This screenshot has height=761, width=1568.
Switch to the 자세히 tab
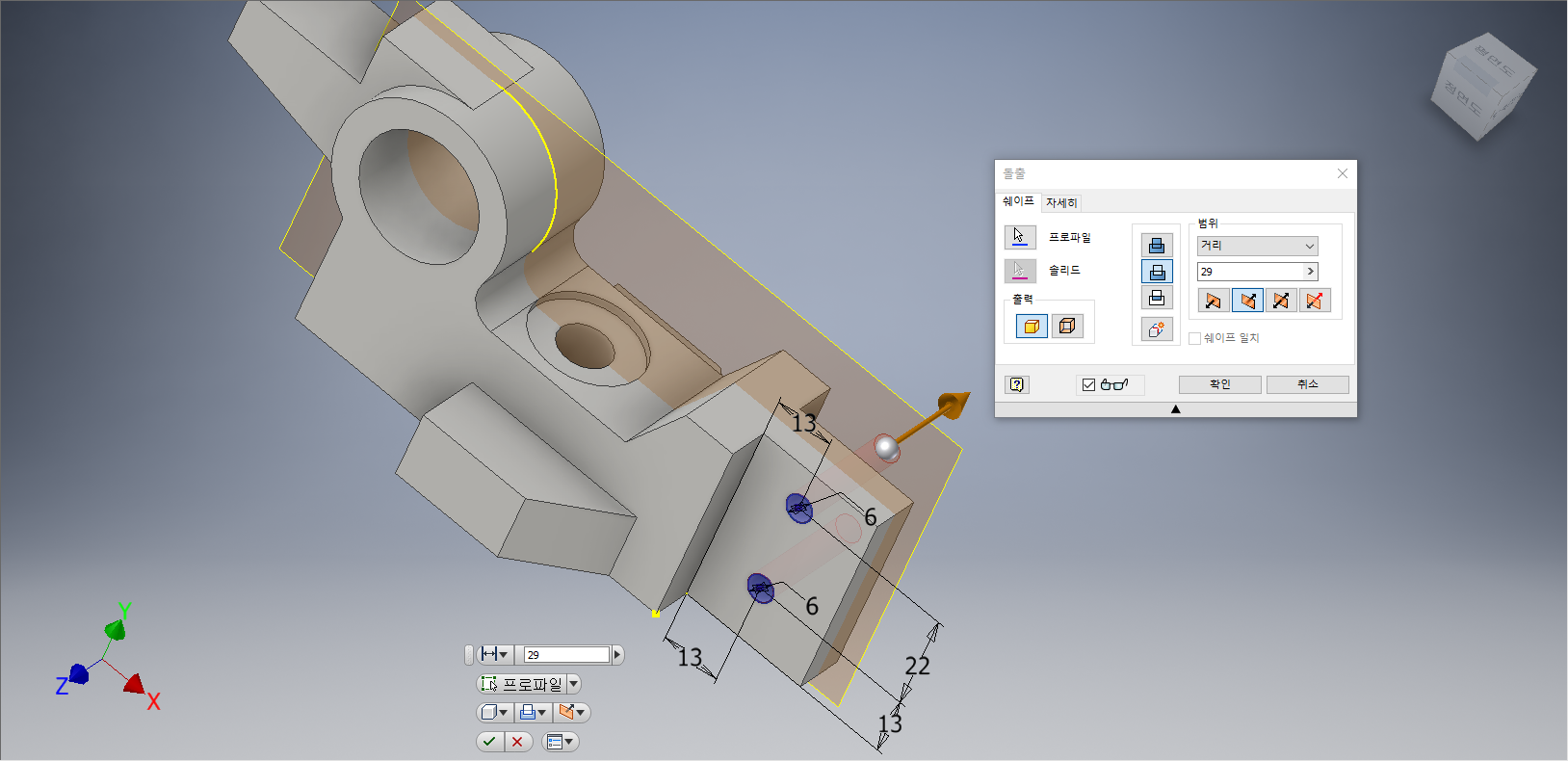[x=1061, y=202]
